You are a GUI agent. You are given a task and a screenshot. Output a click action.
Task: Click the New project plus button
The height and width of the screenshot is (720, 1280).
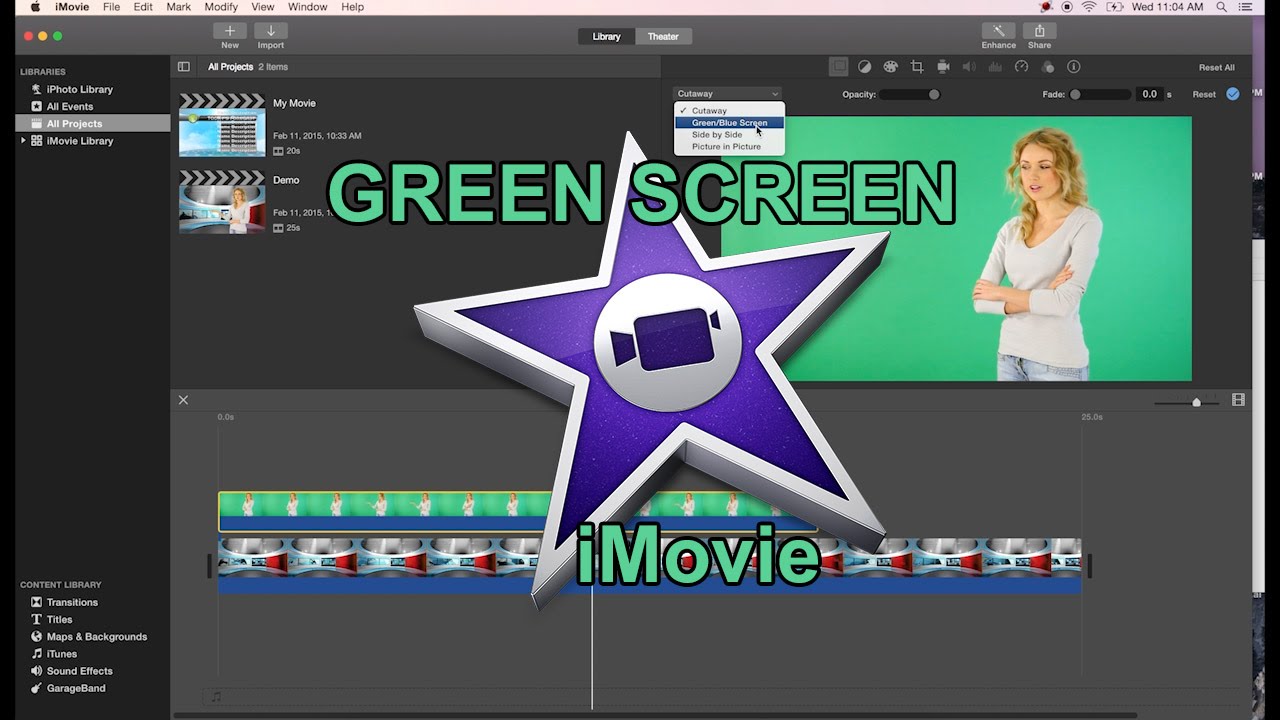click(230, 31)
